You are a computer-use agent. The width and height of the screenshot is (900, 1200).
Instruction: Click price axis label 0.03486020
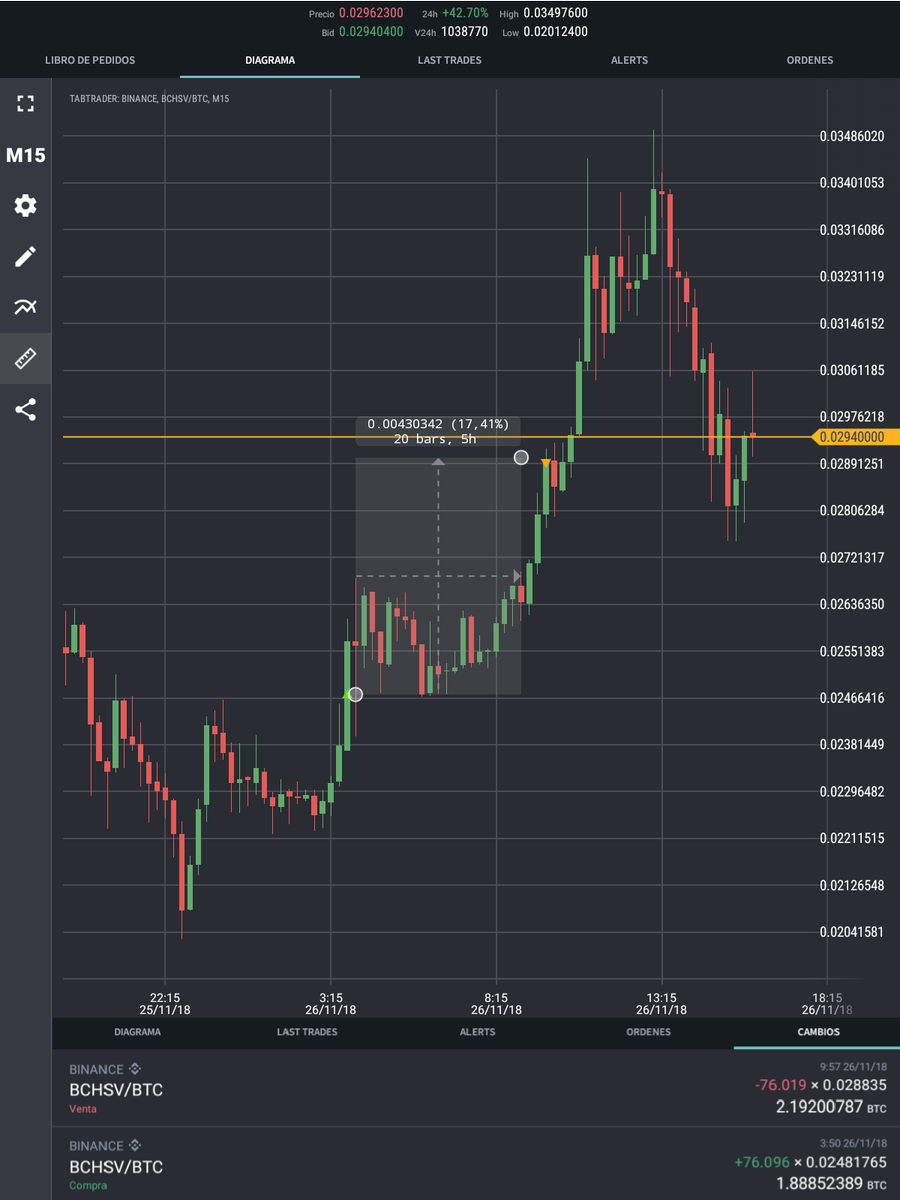tap(852, 136)
